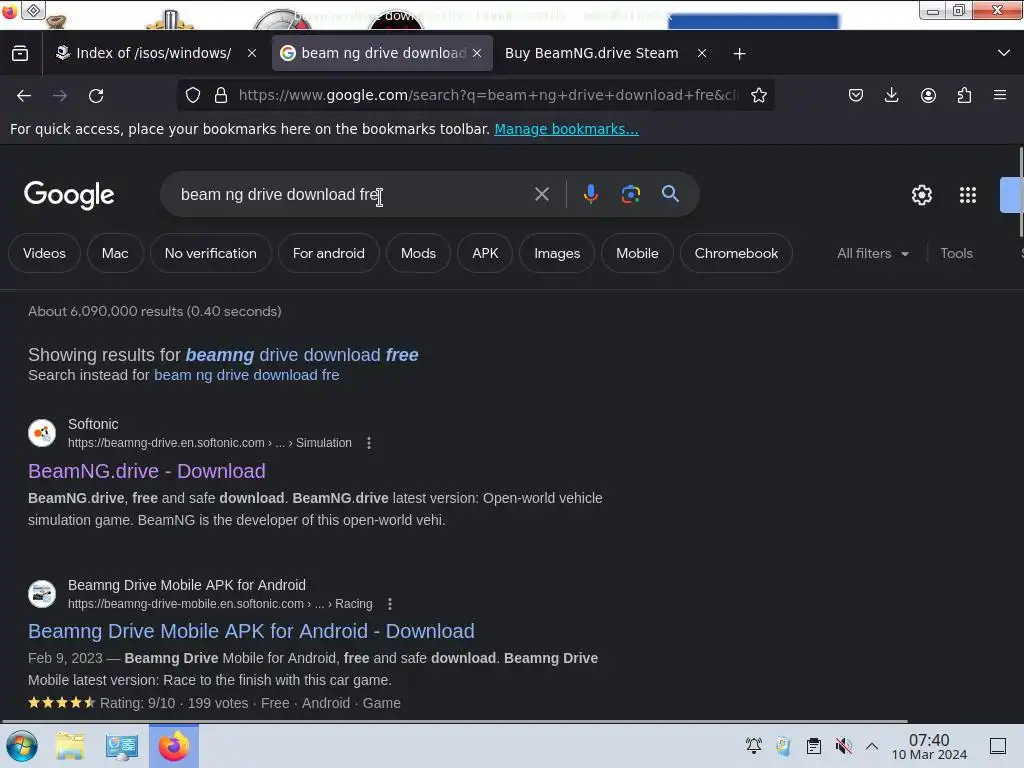The image size is (1024, 768).
Task: Select the Chromebook filter chip
Action: click(x=736, y=253)
